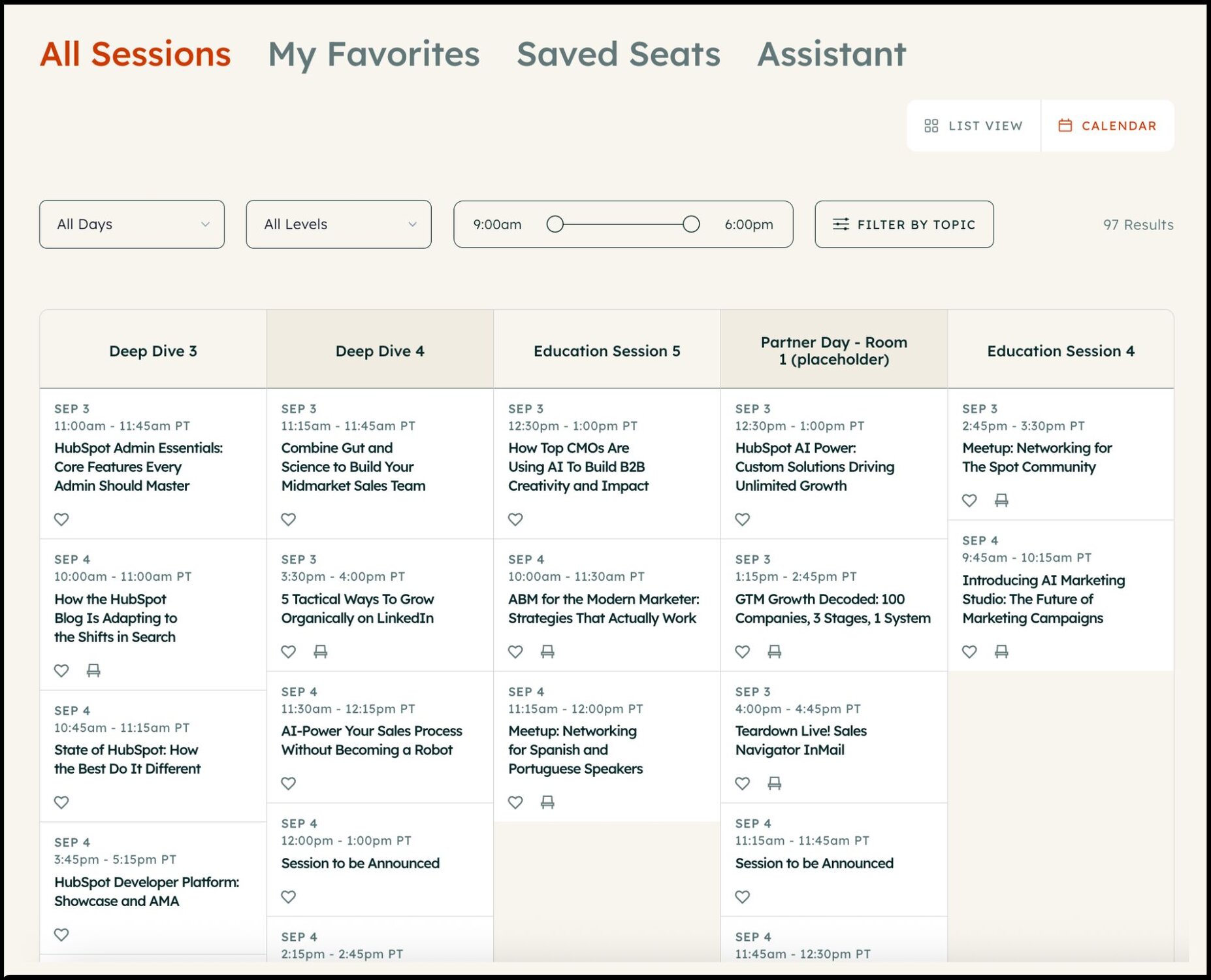Favorite How the HubSpot Blog Is Adapting session
Viewport: 1211px width, 980px height.
pos(61,670)
